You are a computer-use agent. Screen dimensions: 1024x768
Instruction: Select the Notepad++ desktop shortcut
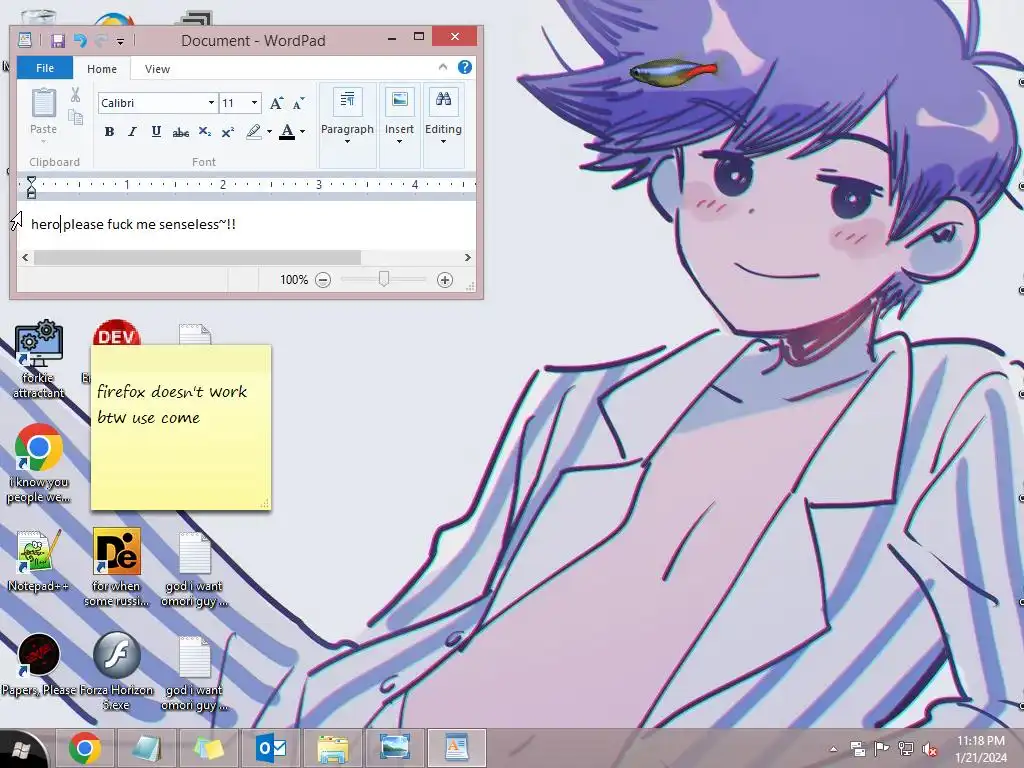pyautogui.click(x=39, y=560)
